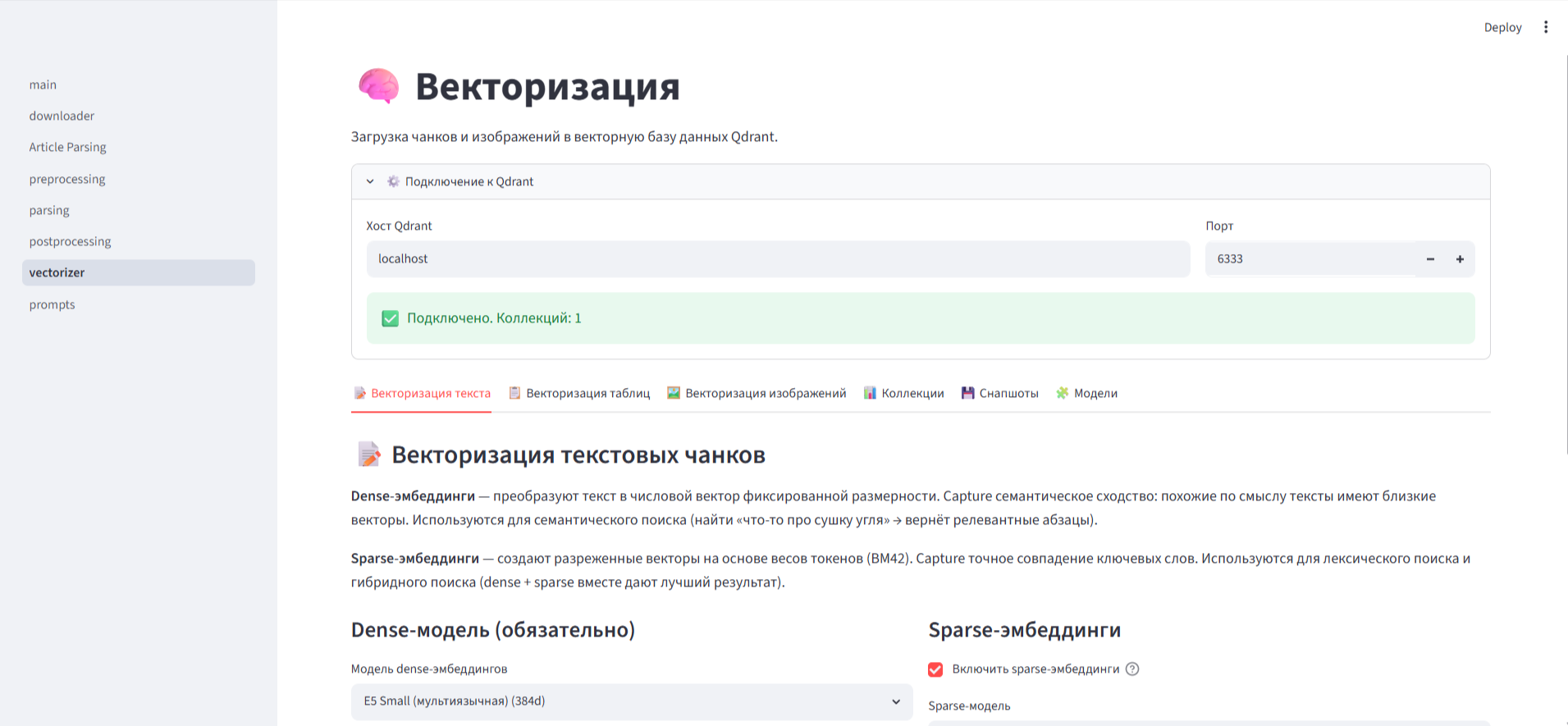This screenshot has width=1568, height=726.
Task: Open the Коллекции tab
Action: (903, 393)
